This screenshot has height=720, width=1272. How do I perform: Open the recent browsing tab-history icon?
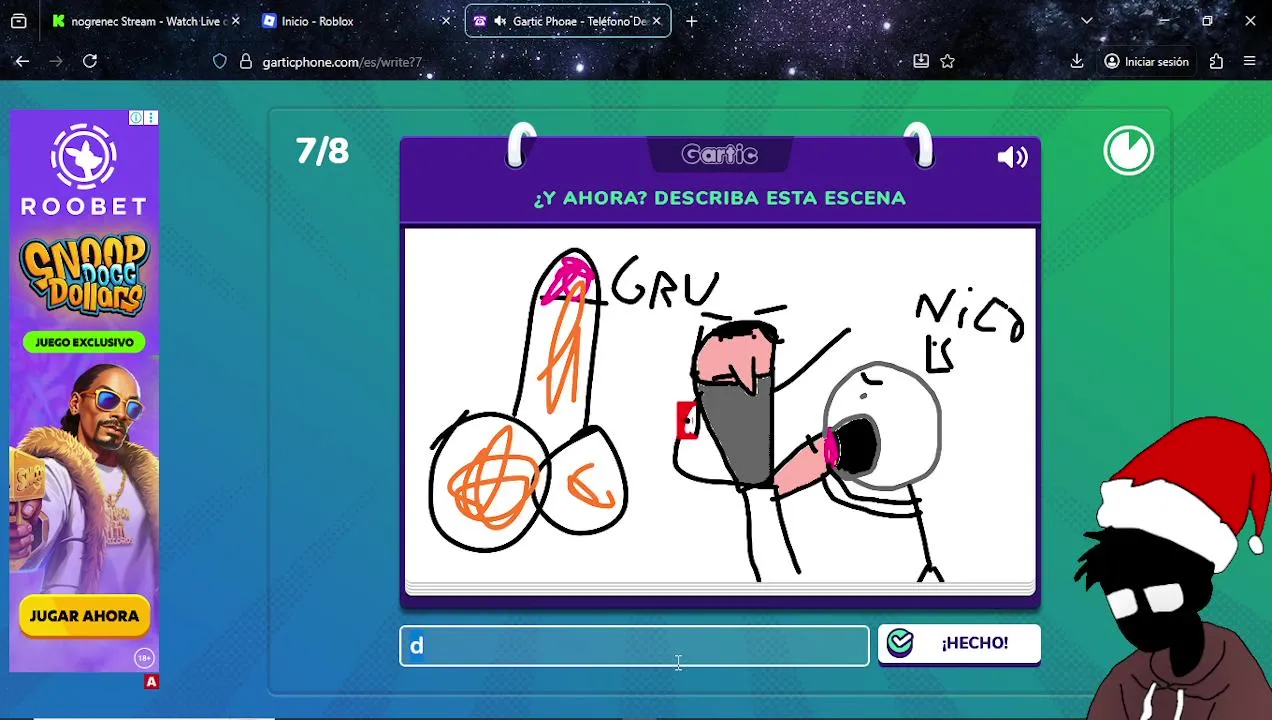point(18,21)
